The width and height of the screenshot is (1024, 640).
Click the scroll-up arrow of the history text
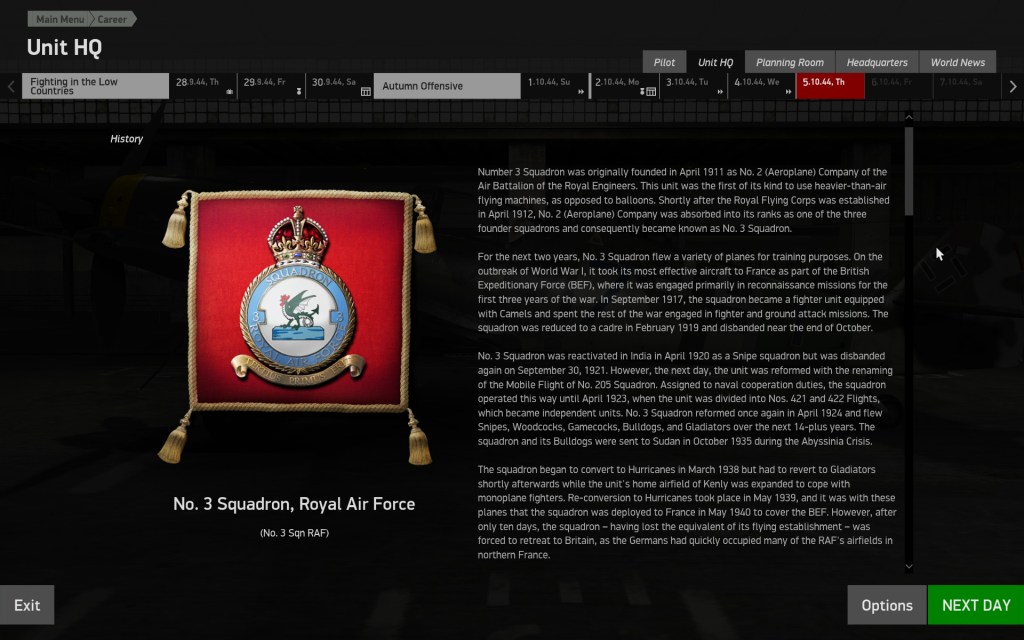pyautogui.click(x=908, y=117)
